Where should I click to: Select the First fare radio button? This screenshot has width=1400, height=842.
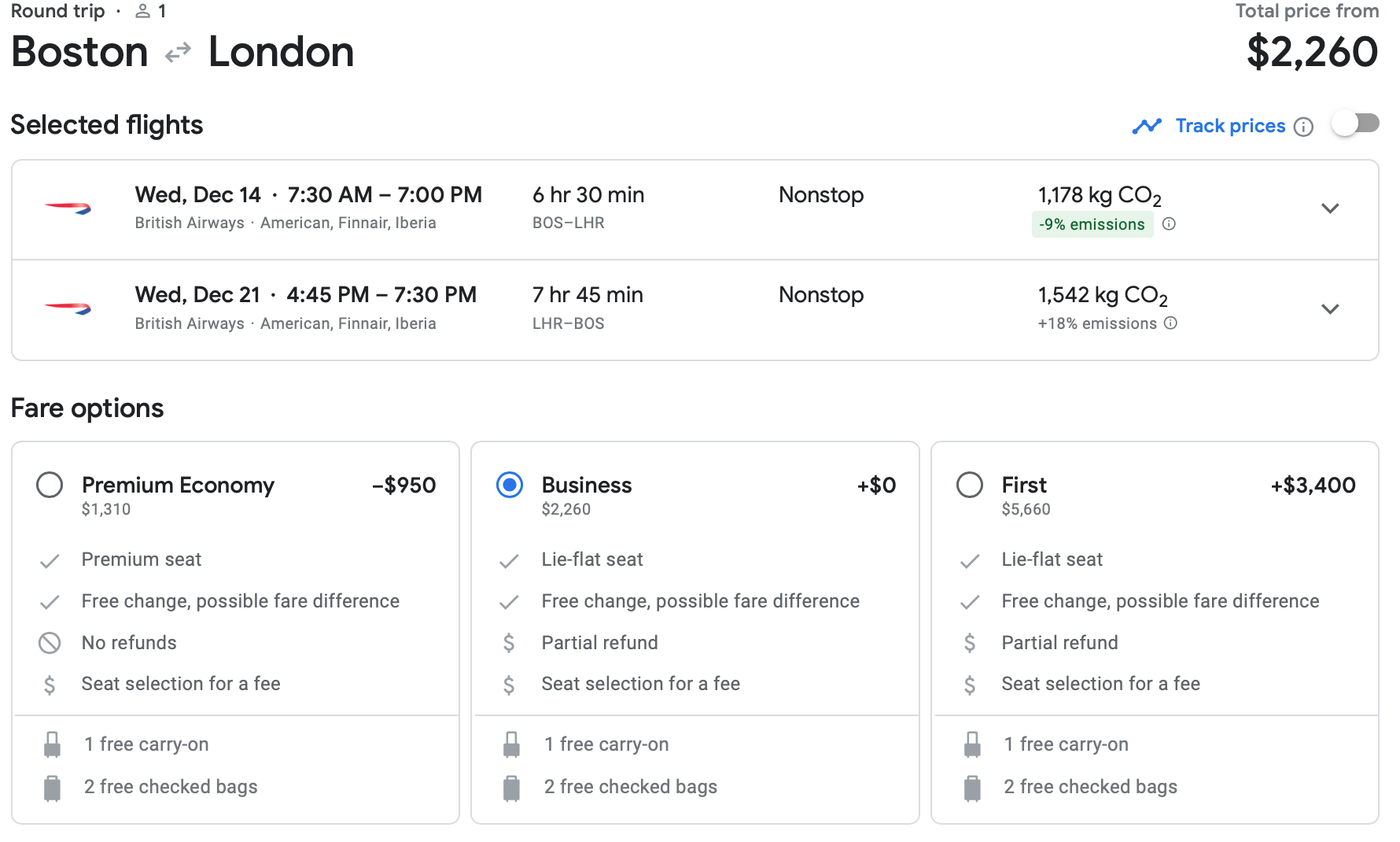[x=969, y=485]
